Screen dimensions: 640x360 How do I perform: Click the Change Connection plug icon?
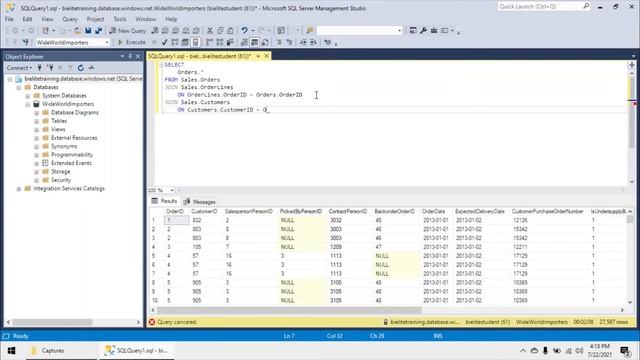(x=25, y=42)
